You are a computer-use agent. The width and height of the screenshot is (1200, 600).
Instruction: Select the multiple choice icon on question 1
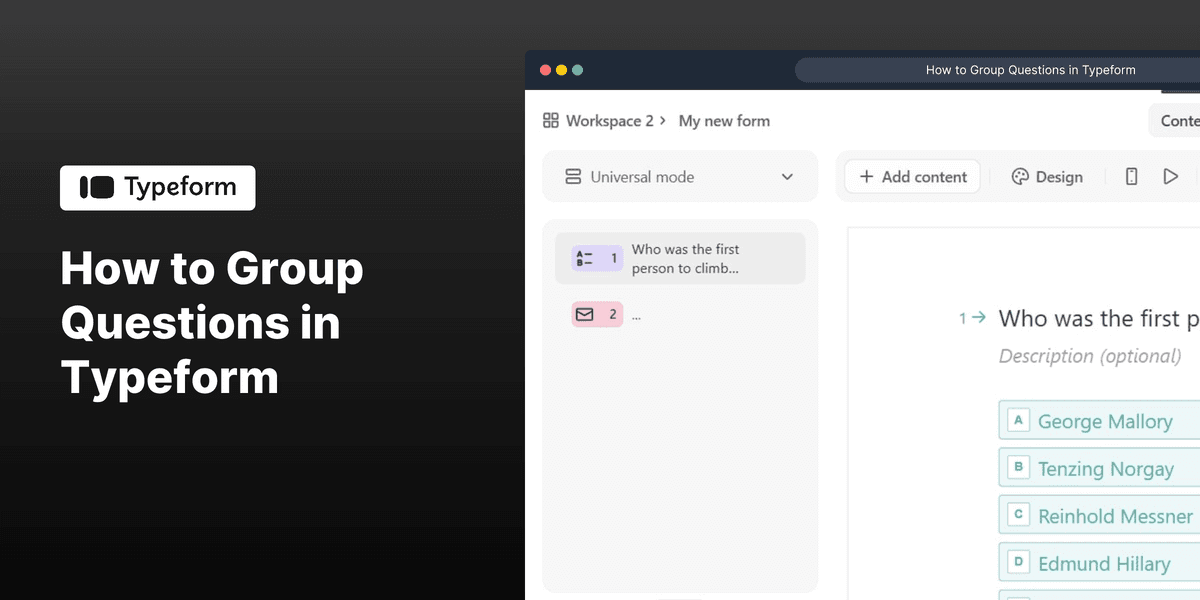pyautogui.click(x=586, y=257)
